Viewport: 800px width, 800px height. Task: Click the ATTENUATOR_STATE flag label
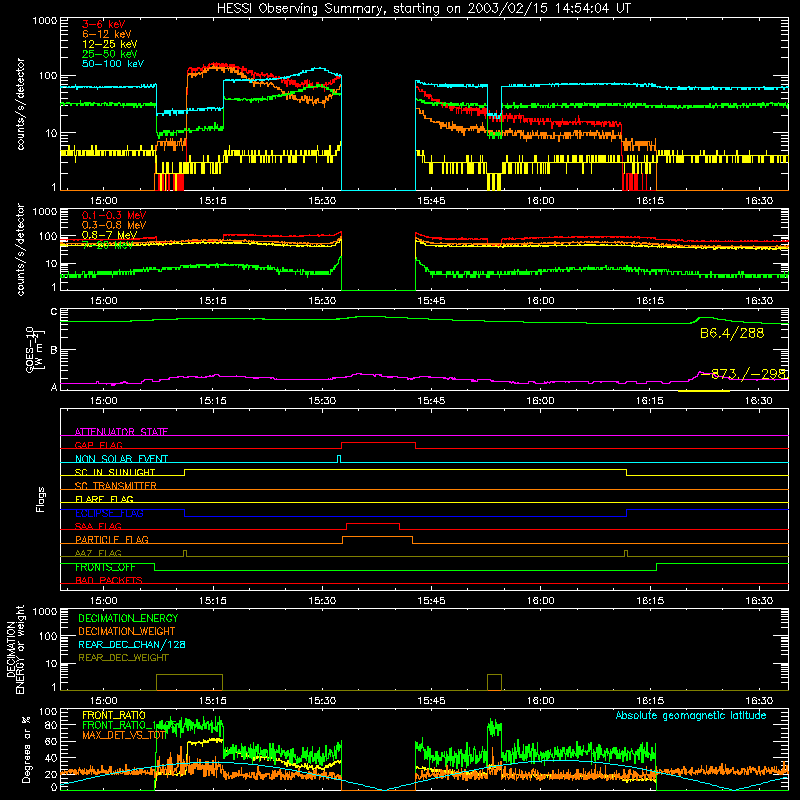[121, 432]
